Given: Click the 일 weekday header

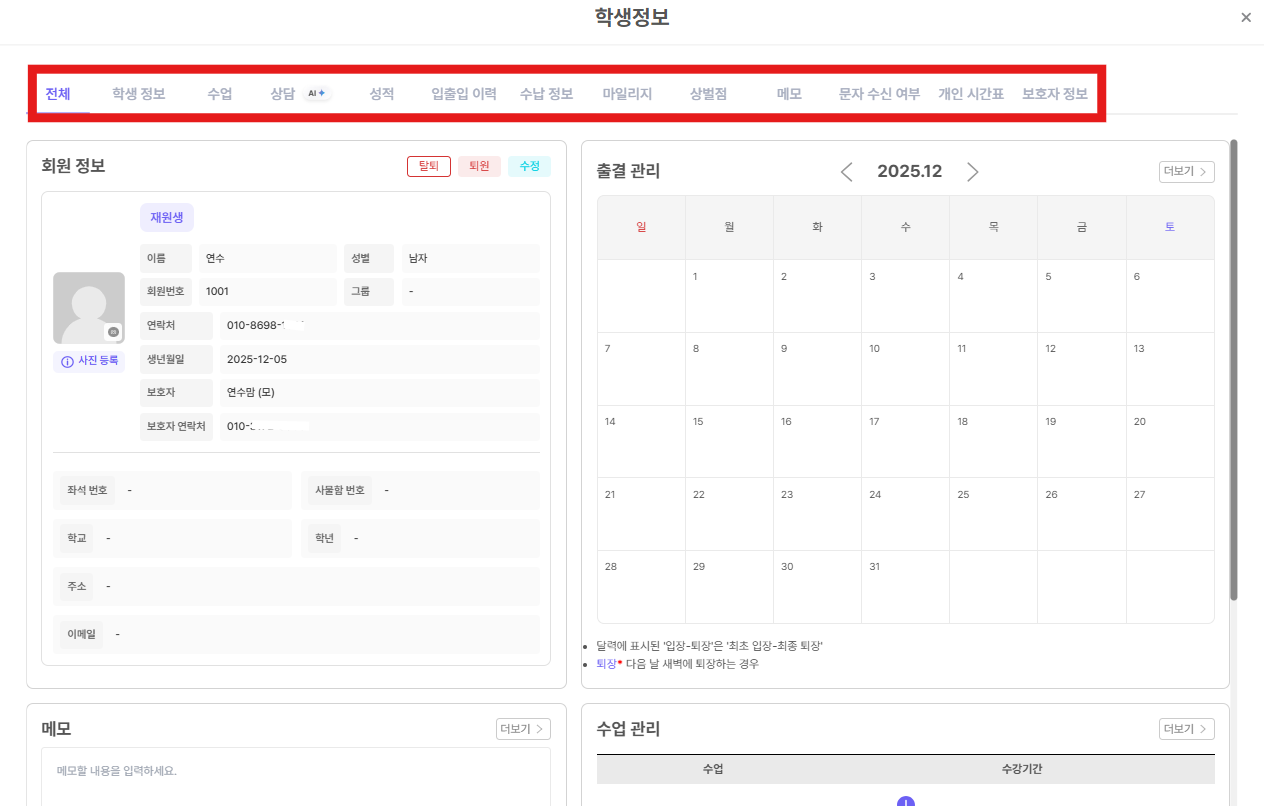Looking at the screenshot, I should 641,227.
